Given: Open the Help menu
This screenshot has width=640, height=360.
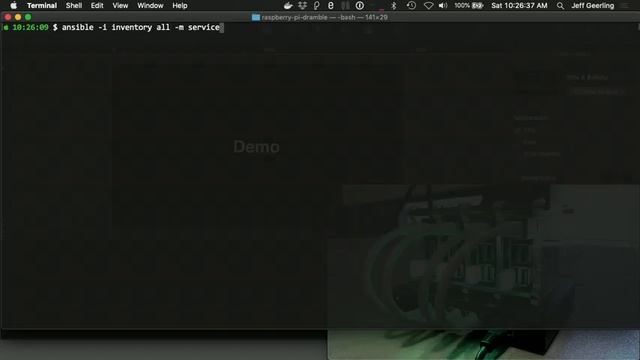Looking at the screenshot, I should [x=180, y=6].
